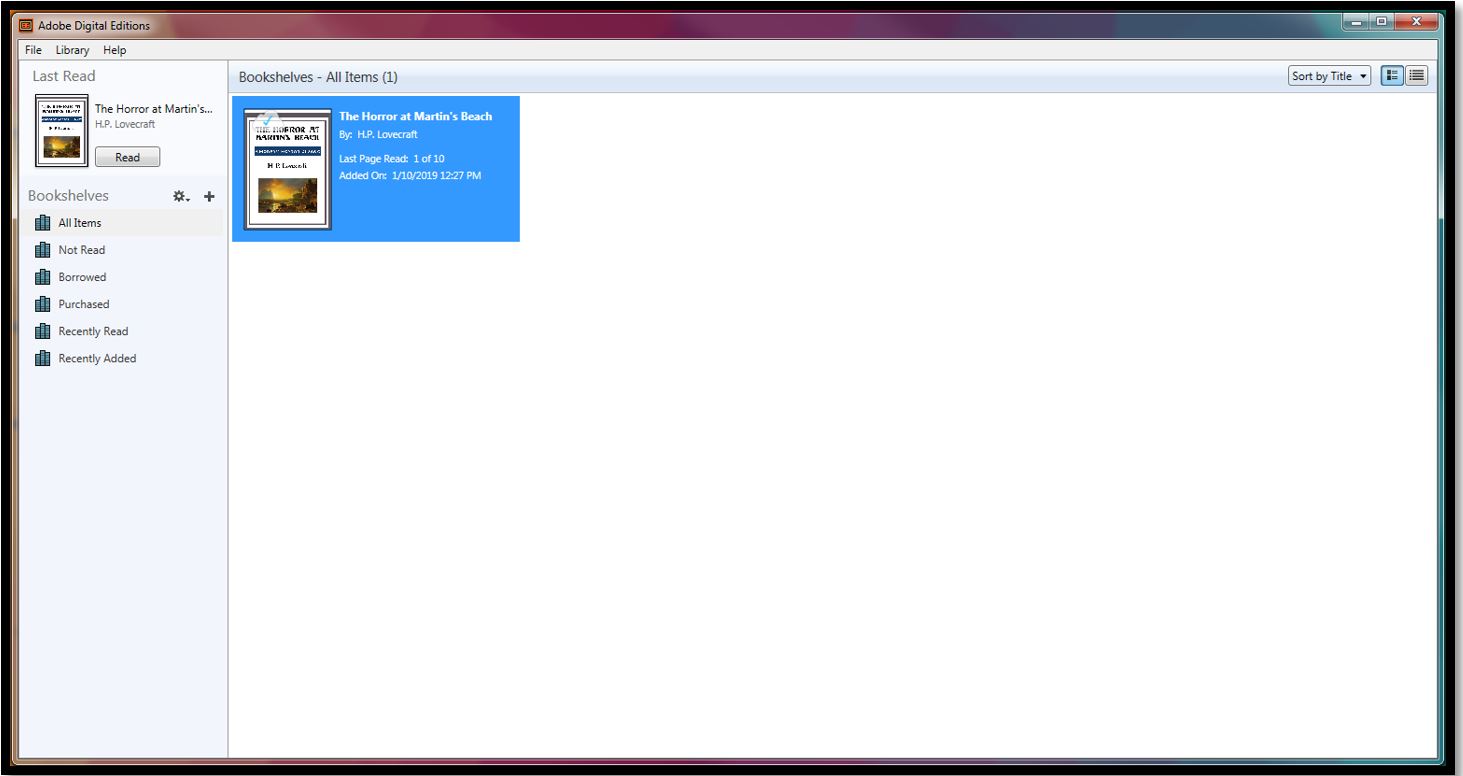Image resolution: width=1463 pixels, height=776 pixels.
Task: Select the All Items bookshelf label
Action: 80,223
